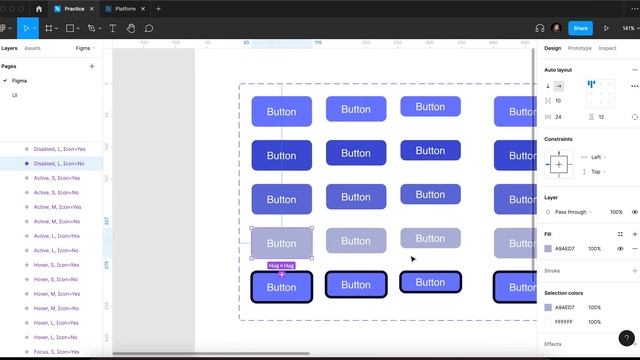Toggle independent padding icon
The height and width of the screenshot is (360, 640).
(x=634, y=117)
